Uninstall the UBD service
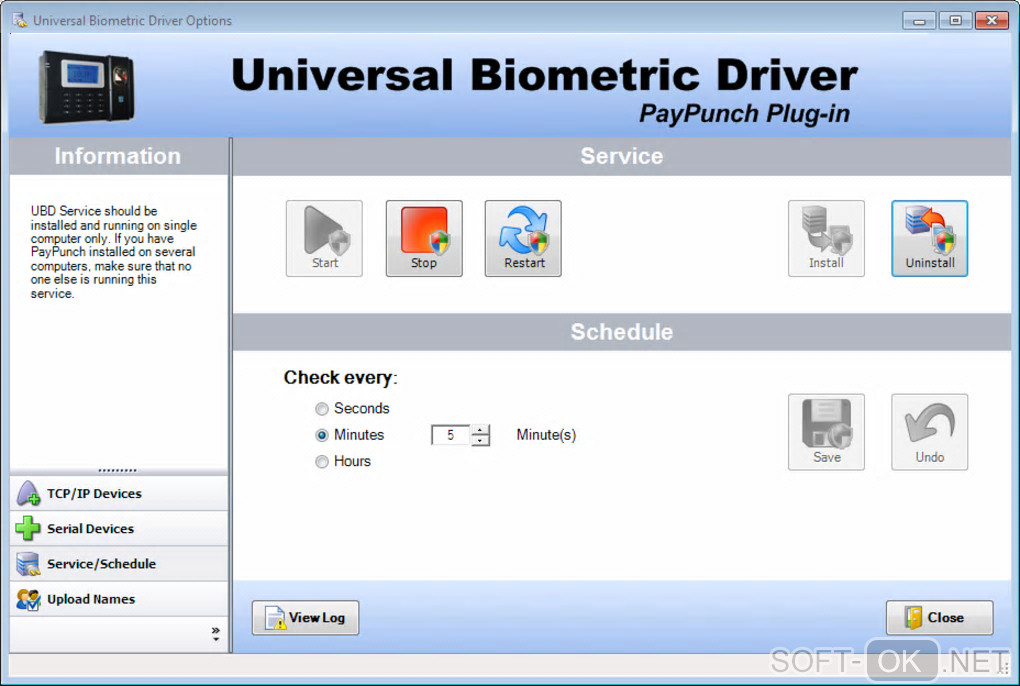This screenshot has width=1020, height=686. coord(930,239)
